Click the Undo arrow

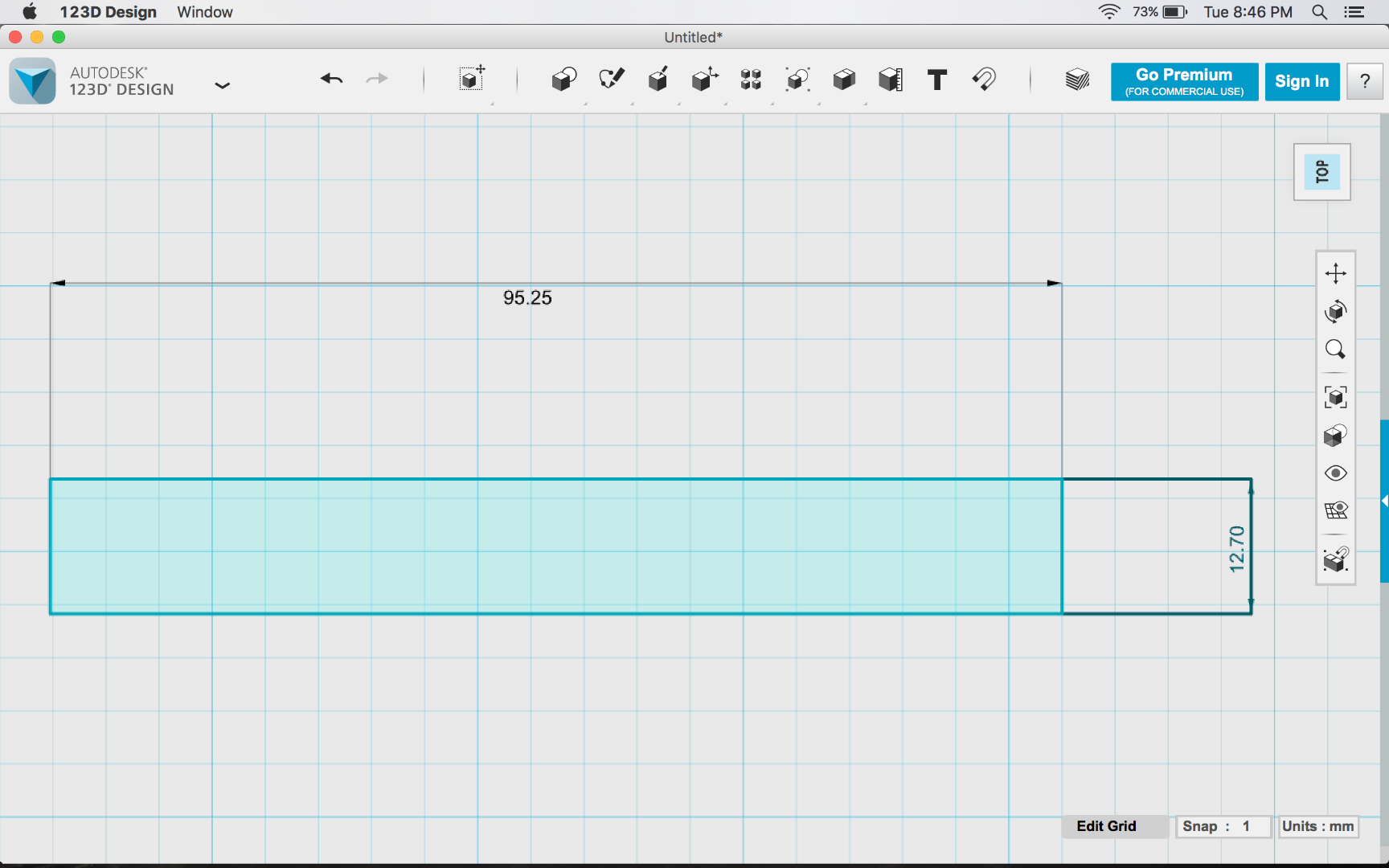pyautogui.click(x=331, y=79)
